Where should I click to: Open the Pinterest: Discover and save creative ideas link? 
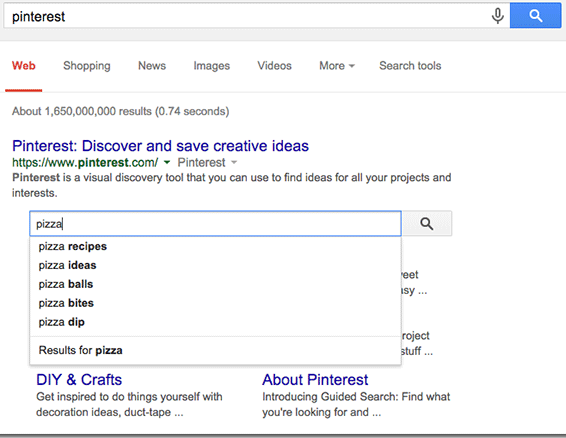click(x=161, y=146)
